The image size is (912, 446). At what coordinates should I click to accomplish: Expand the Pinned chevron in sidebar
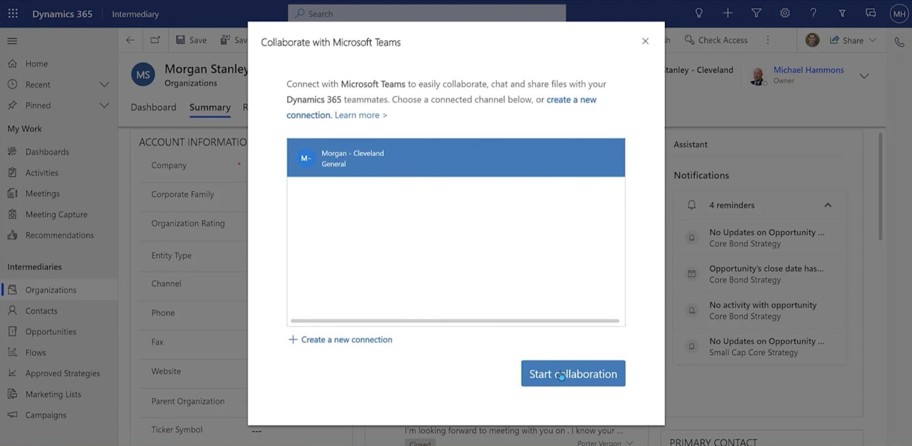[x=104, y=106]
